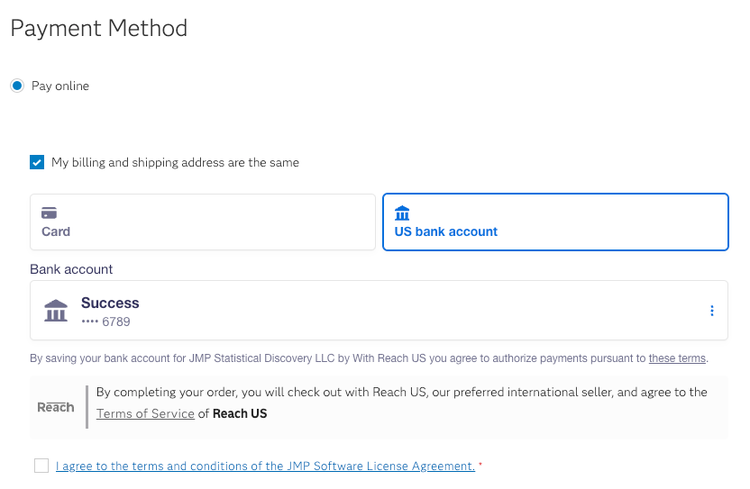Screen dimensions: 750x489
Task: Open the "these terms" link
Action: (x=677, y=358)
